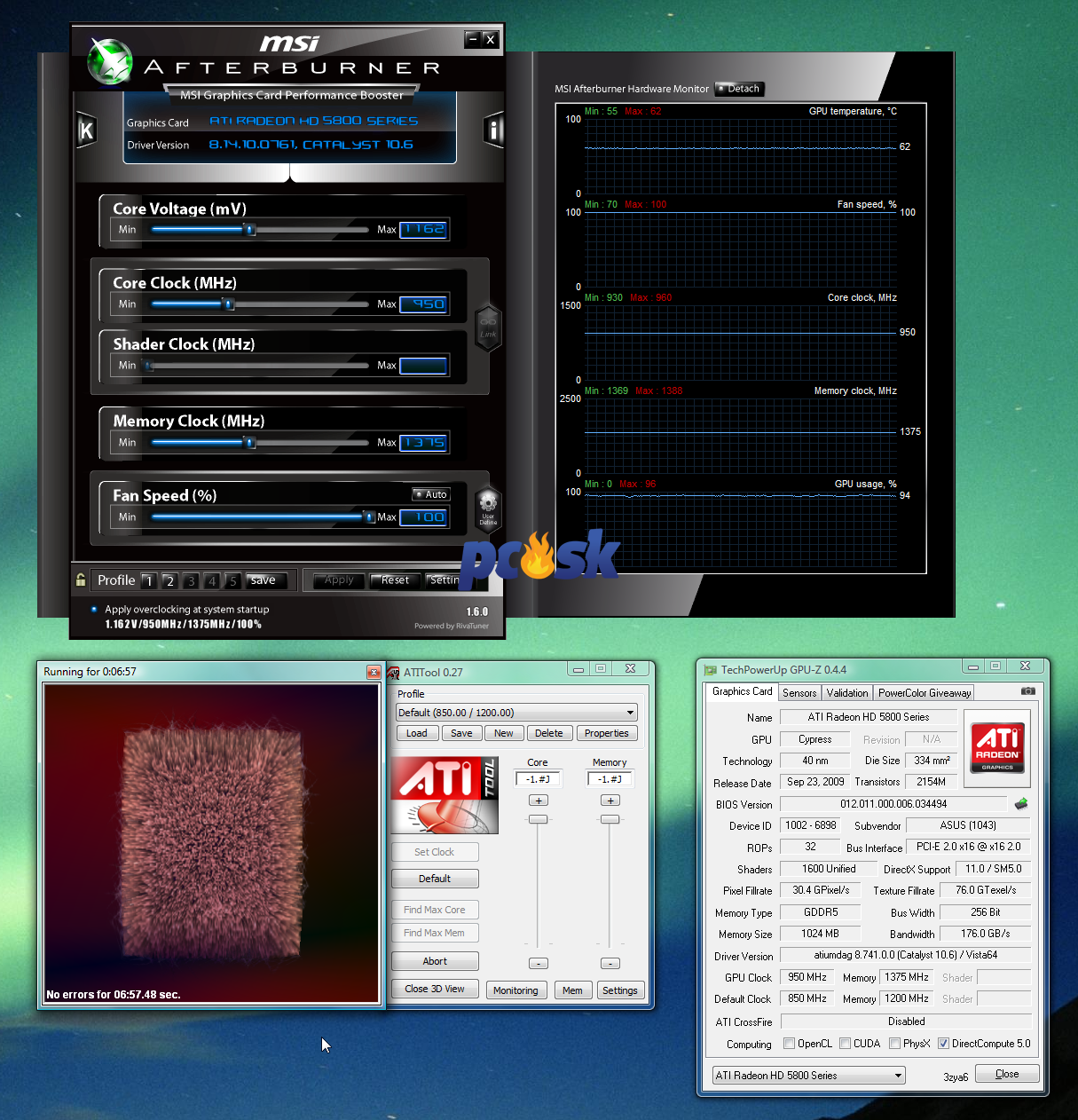Viewport: 1078px width, 1120px height.
Task: Decrease Memory clock with the minus button
Action: click(x=610, y=964)
